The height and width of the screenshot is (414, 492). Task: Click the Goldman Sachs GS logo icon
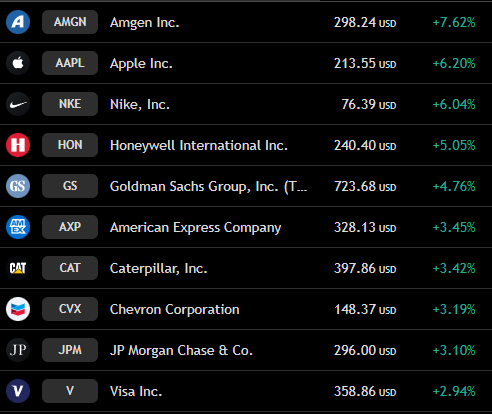click(x=18, y=186)
